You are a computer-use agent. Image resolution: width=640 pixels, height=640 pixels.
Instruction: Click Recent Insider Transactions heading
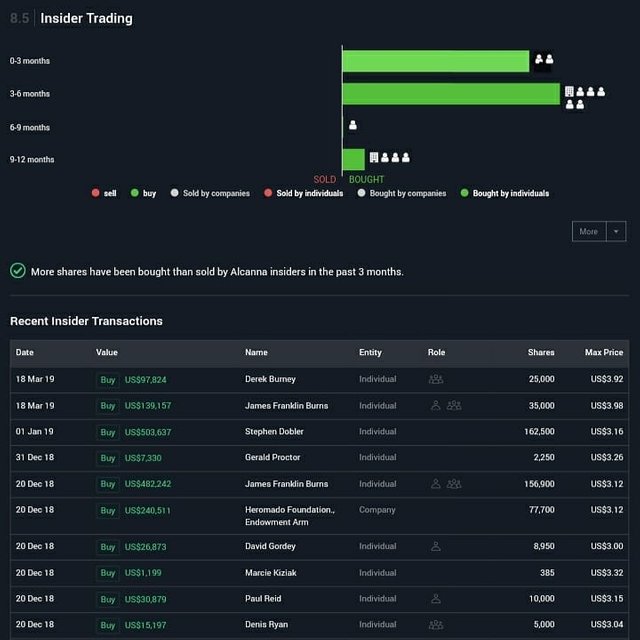86,321
